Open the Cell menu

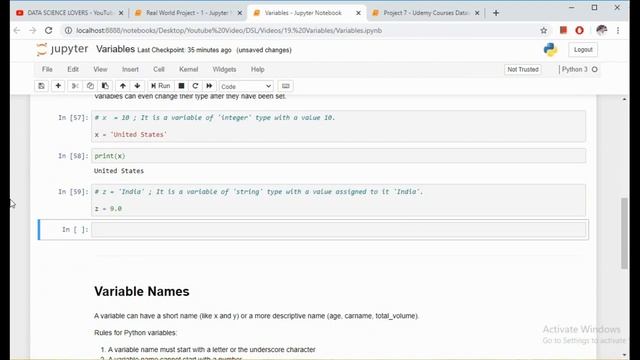tap(159, 69)
